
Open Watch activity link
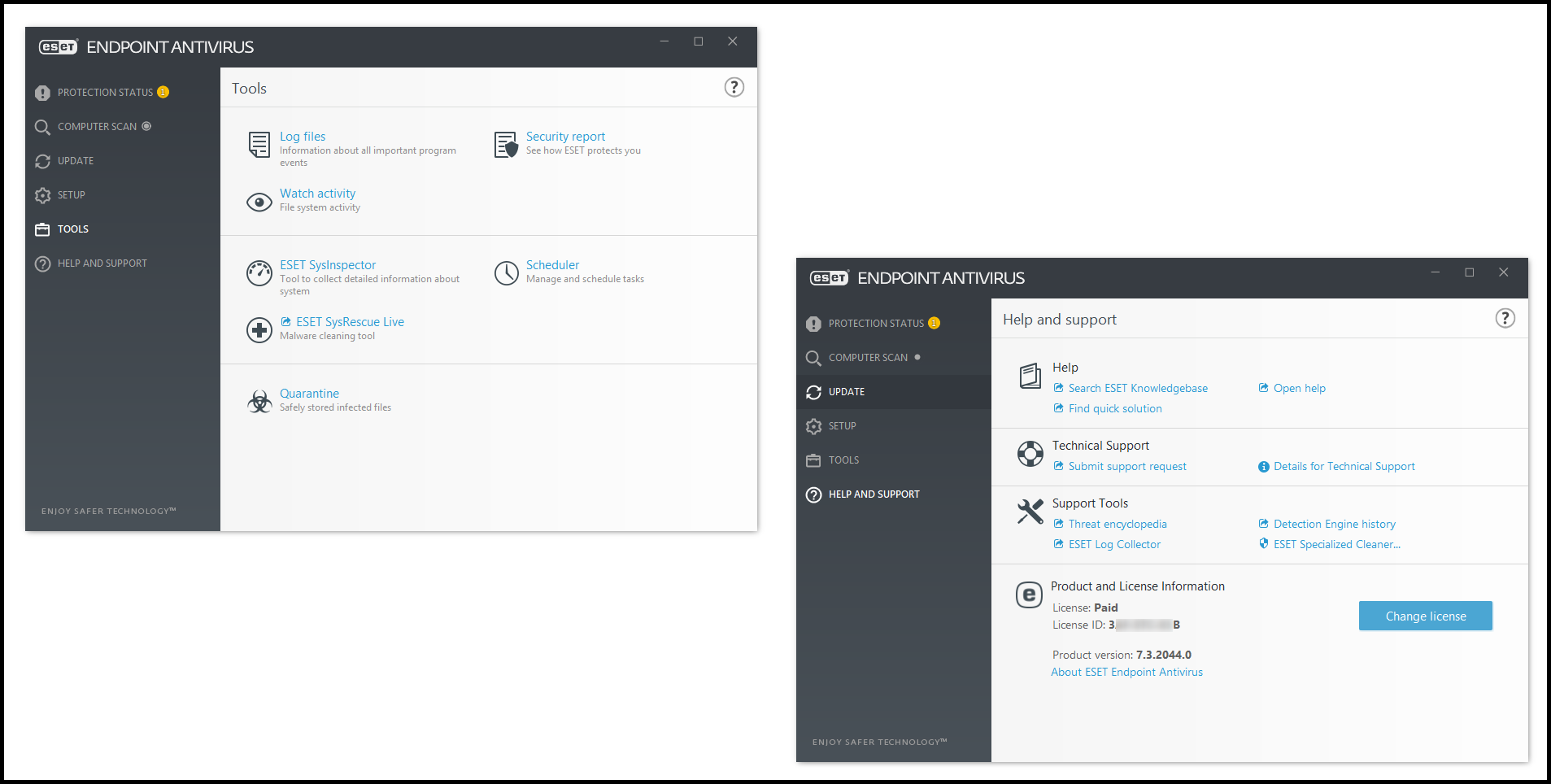pos(317,194)
